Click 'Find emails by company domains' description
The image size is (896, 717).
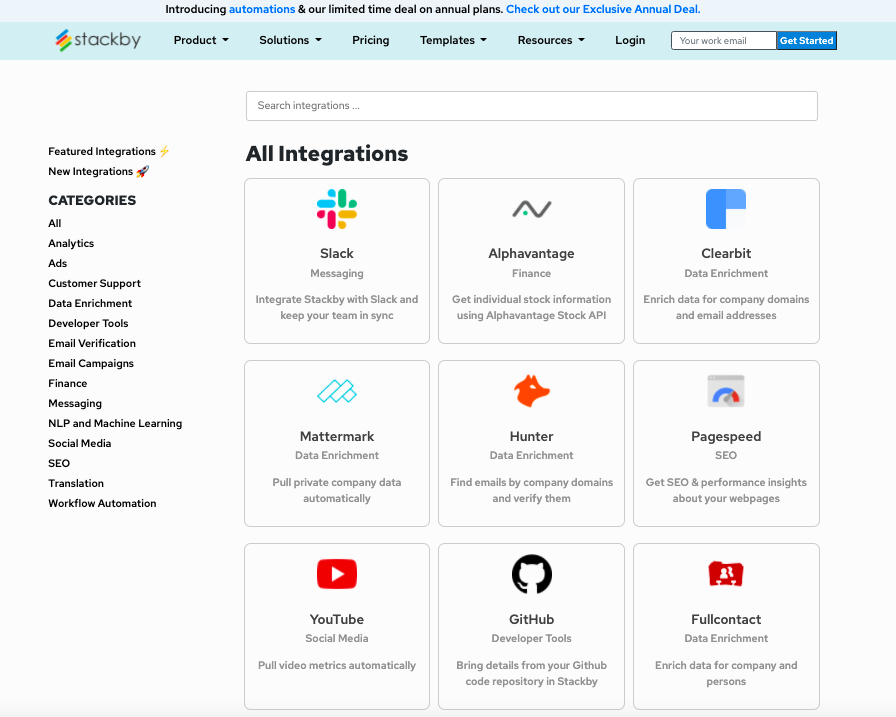click(x=531, y=490)
